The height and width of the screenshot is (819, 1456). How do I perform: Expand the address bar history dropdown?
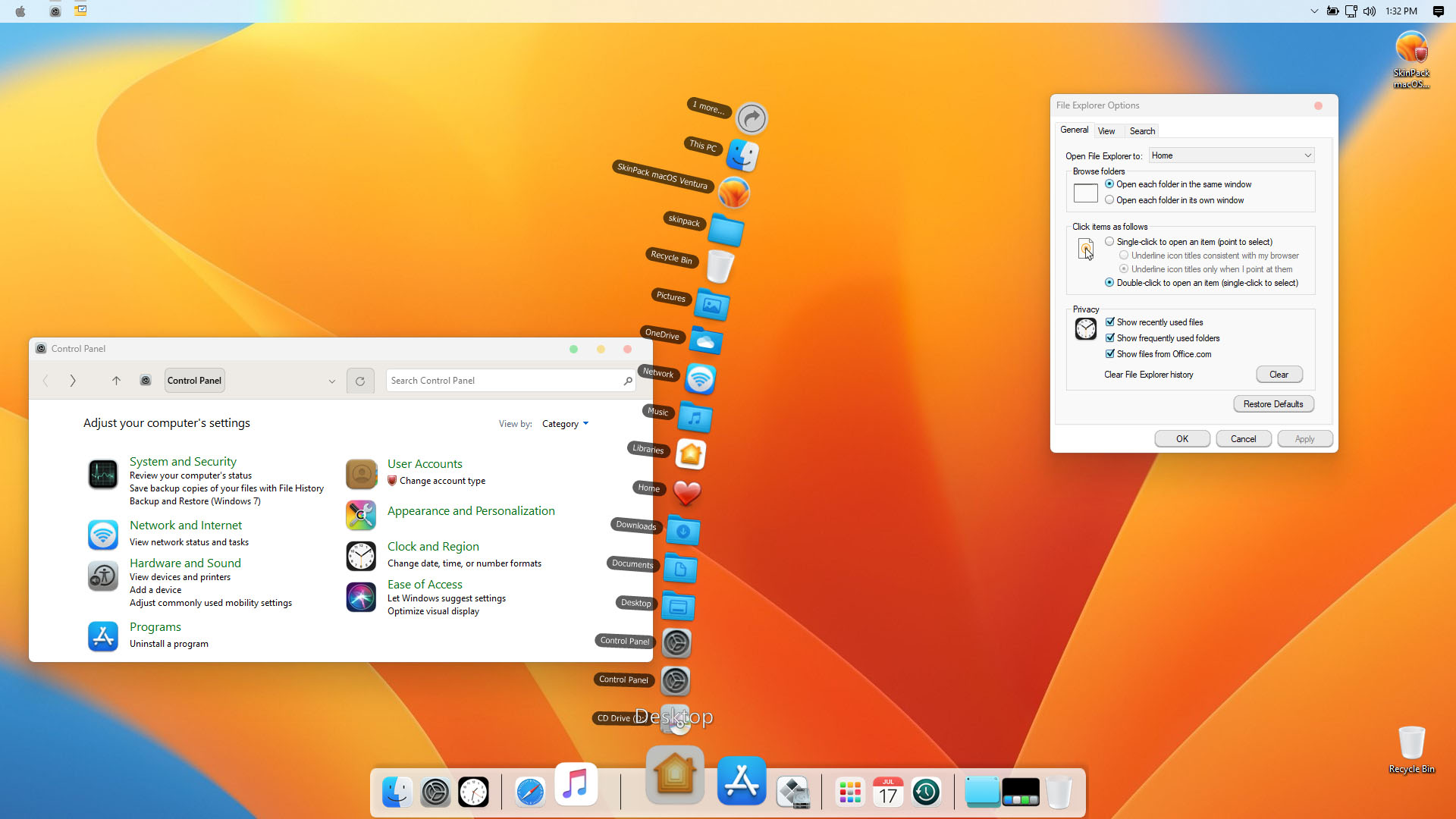pos(331,381)
